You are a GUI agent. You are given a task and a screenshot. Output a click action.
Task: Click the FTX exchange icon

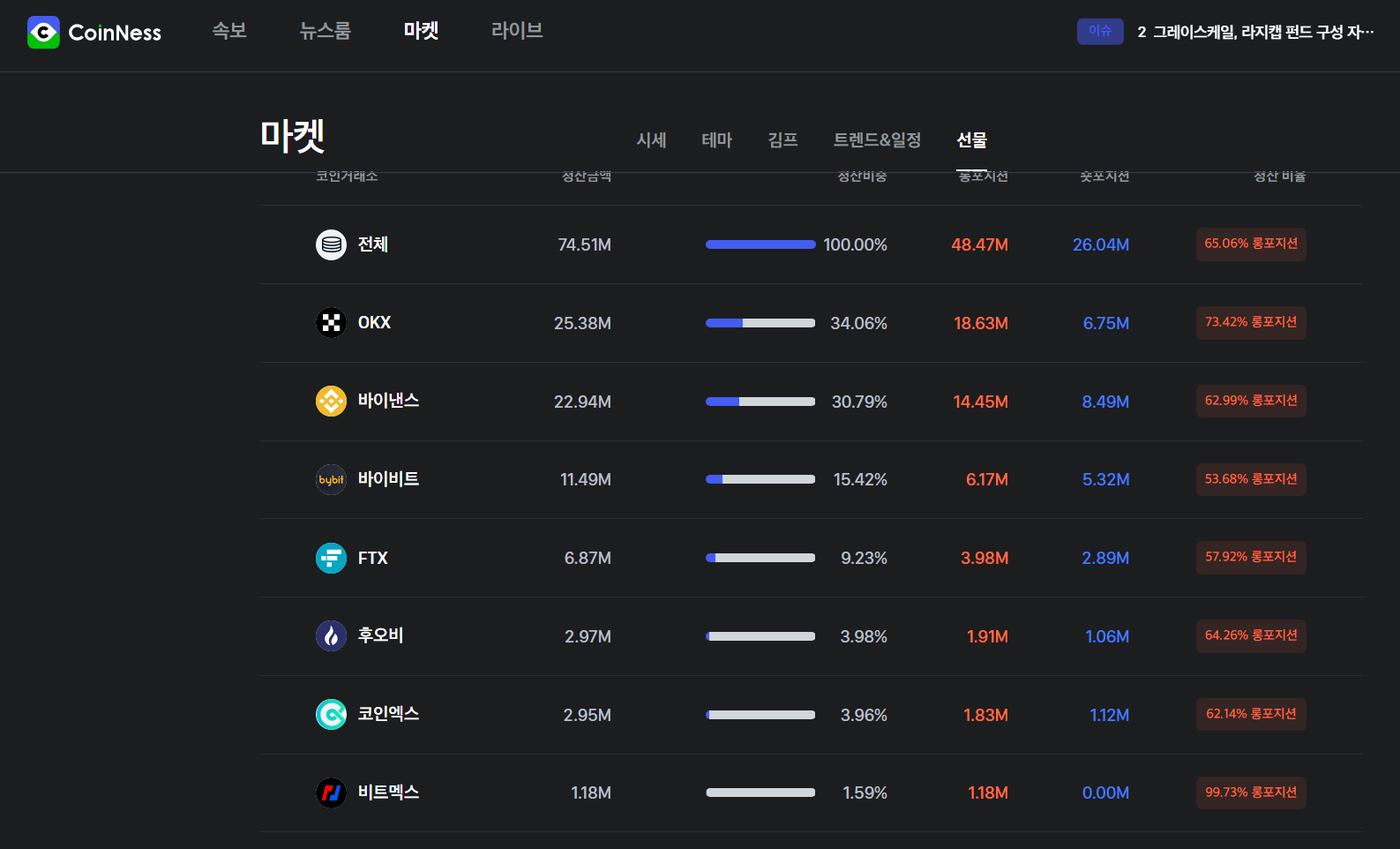pyautogui.click(x=331, y=558)
